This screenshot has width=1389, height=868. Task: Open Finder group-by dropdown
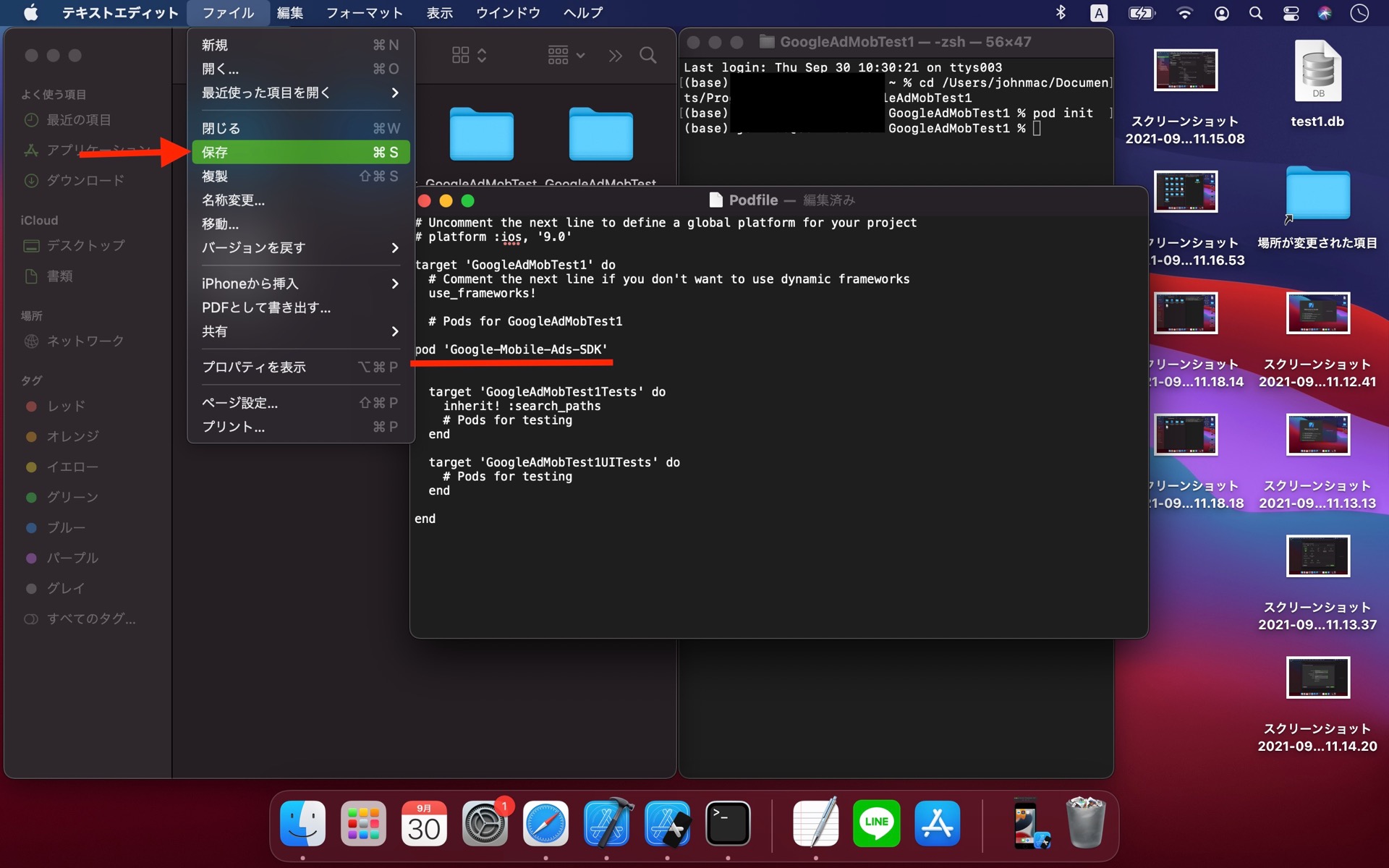(566, 55)
